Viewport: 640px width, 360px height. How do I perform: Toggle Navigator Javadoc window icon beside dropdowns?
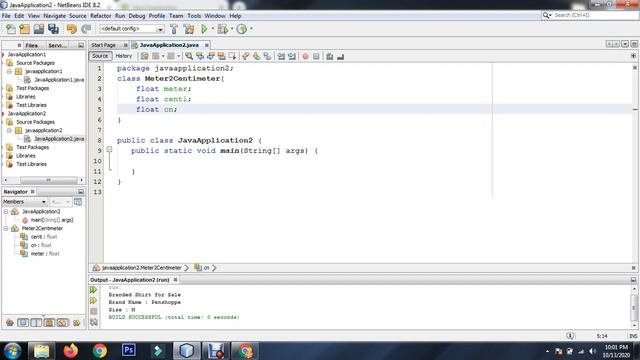[x=78, y=202]
